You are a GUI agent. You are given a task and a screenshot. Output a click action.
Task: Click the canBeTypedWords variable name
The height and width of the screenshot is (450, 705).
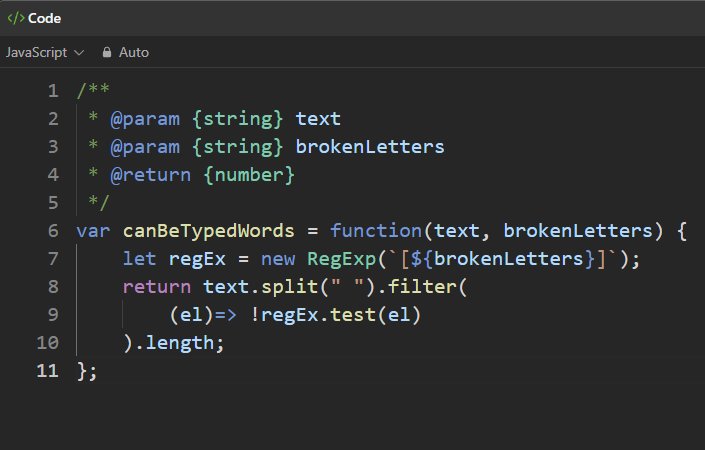coord(209,231)
